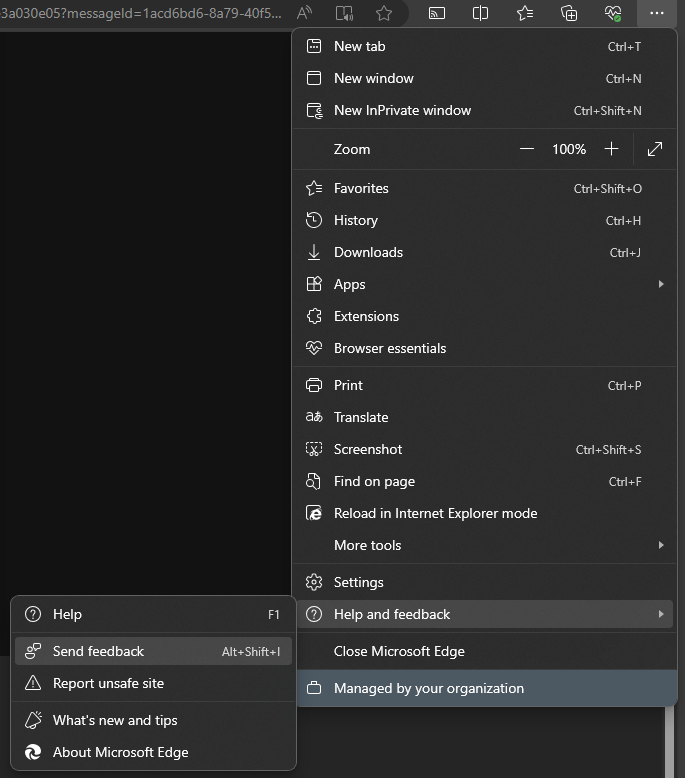The height and width of the screenshot is (778, 685).
Task: Select Find on page
Action: tap(484, 481)
